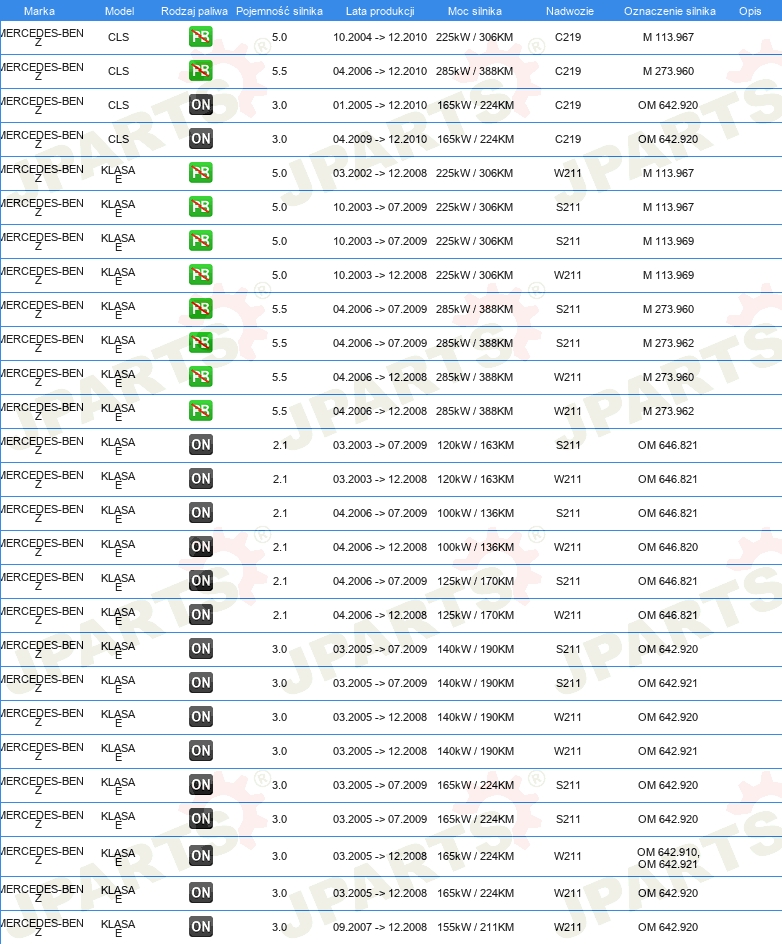Click PB icon in the 03.2002 -> 12.2008 row

tap(200, 173)
